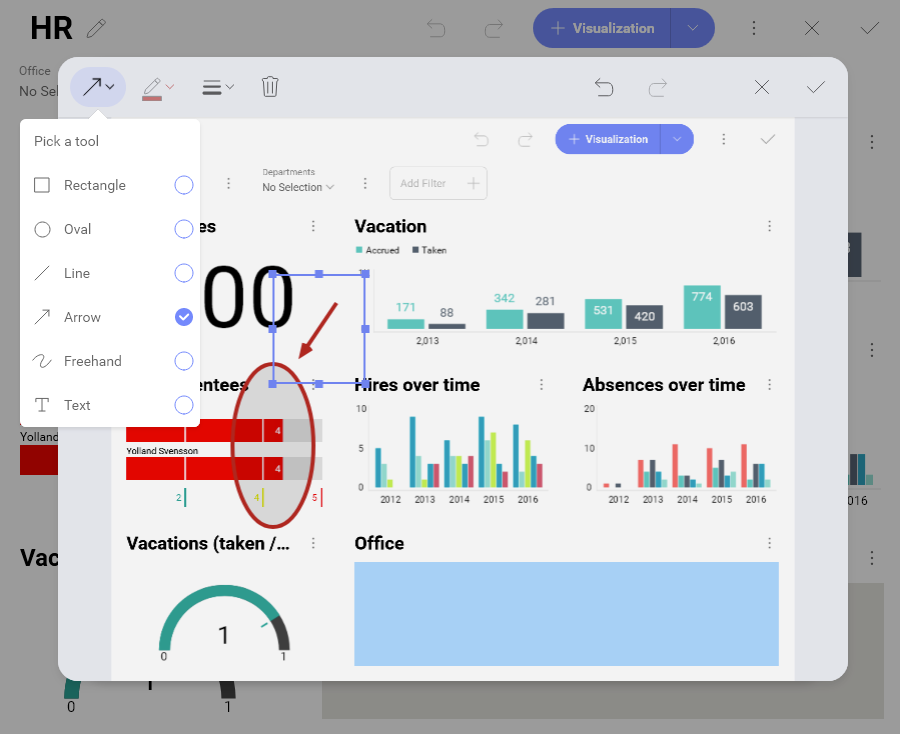Close the background HR dashboard editor
Screen dimensions: 900x734
click(812, 28)
